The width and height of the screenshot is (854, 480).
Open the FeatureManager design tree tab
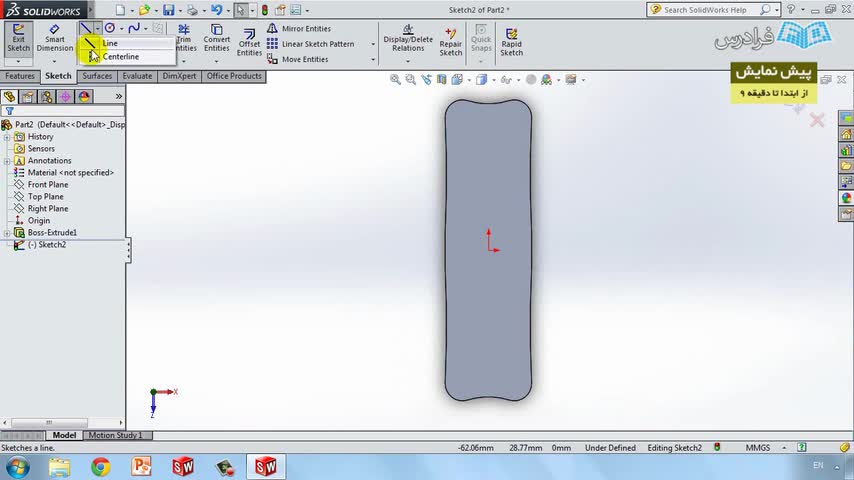coord(9,97)
